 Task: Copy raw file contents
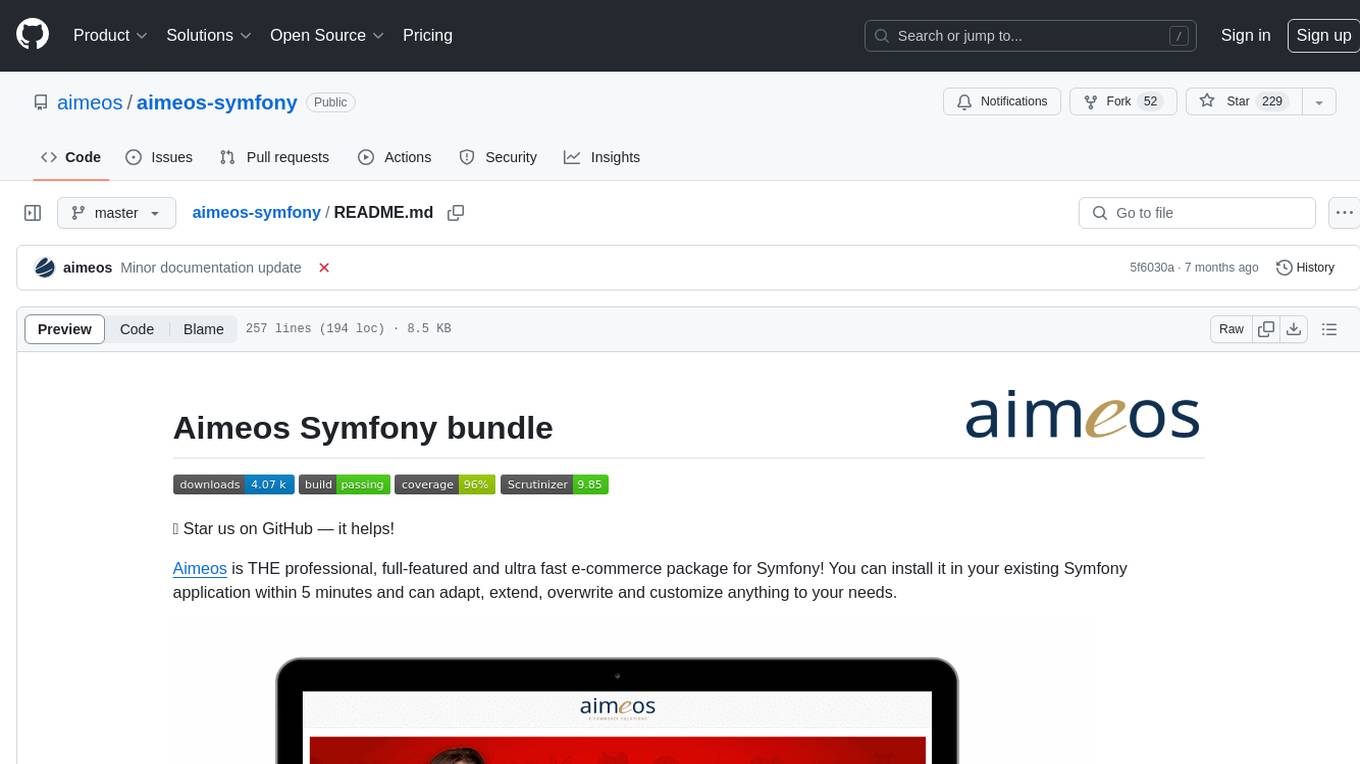[x=1266, y=329]
